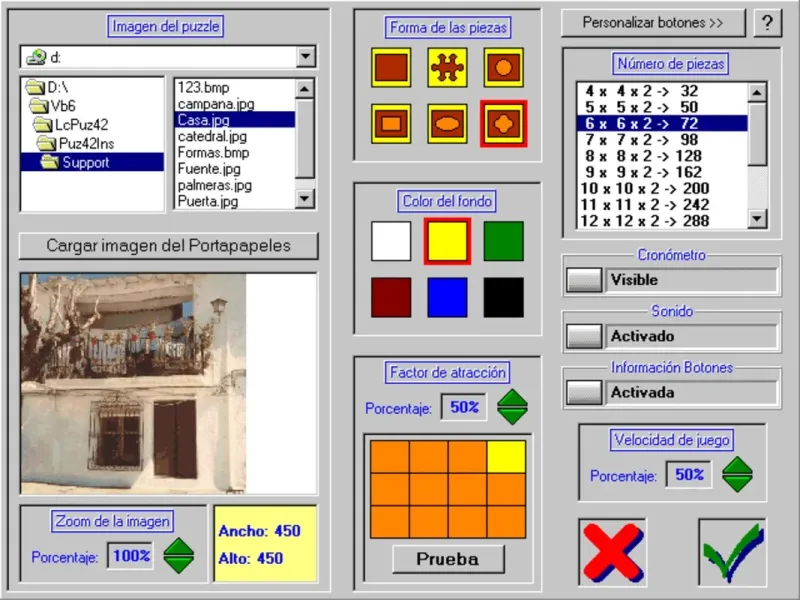Screen dimensions: 800x600
Task: Adjust Factor de atracción percentage arrows
Action: coord(512,407)
